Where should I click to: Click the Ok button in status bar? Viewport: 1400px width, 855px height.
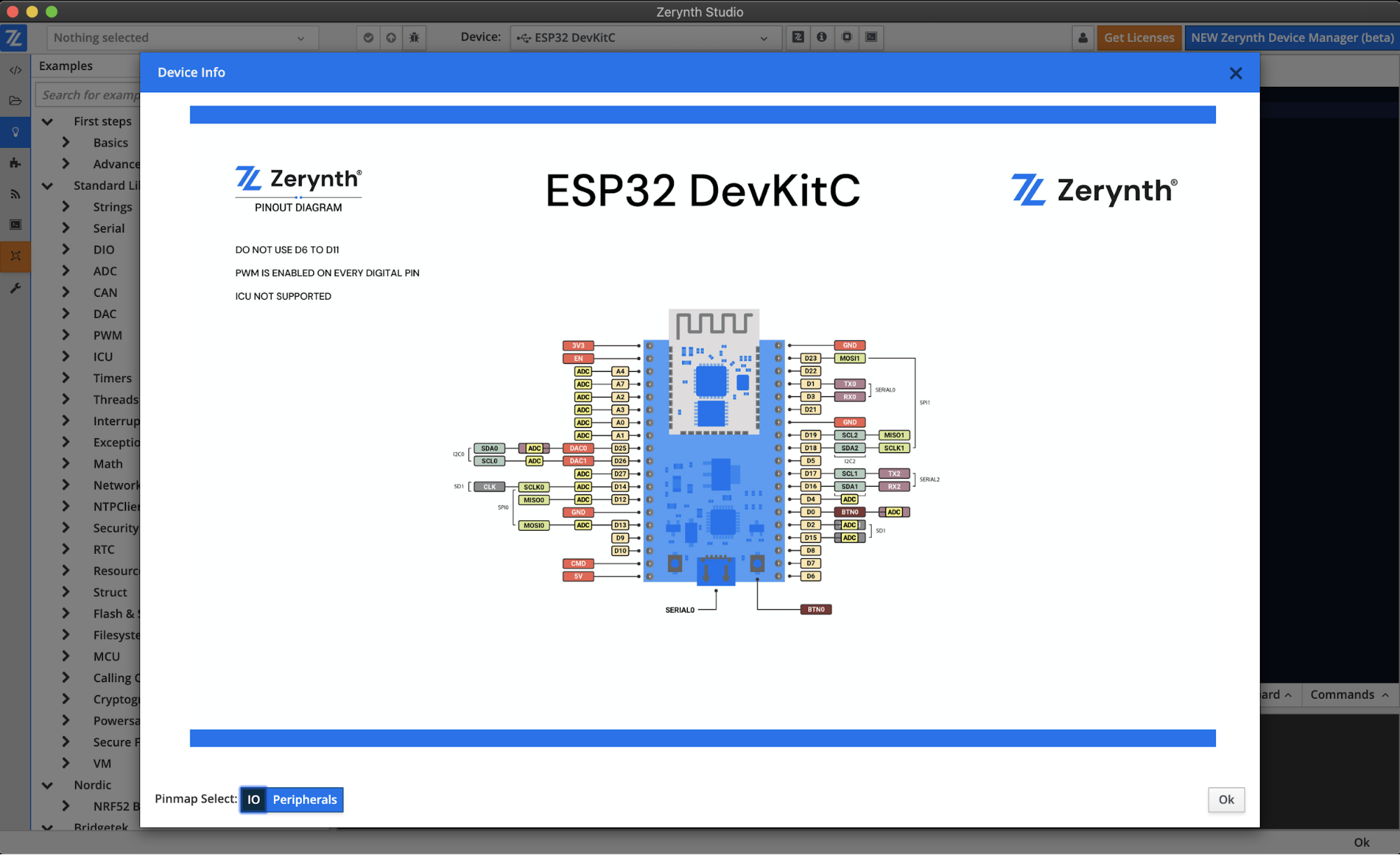(1361, 842)
